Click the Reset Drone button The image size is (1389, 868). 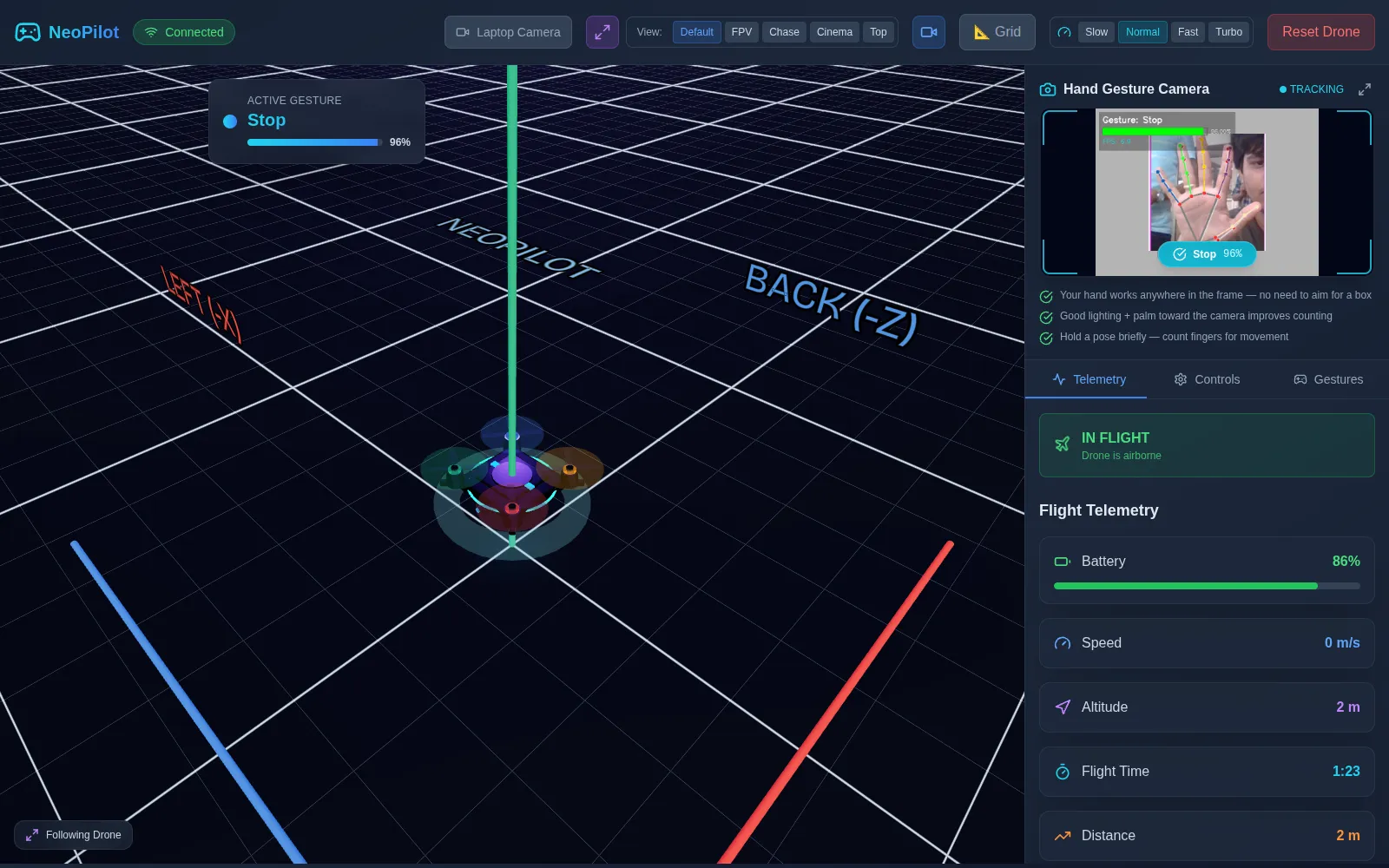coord(1320,32)
